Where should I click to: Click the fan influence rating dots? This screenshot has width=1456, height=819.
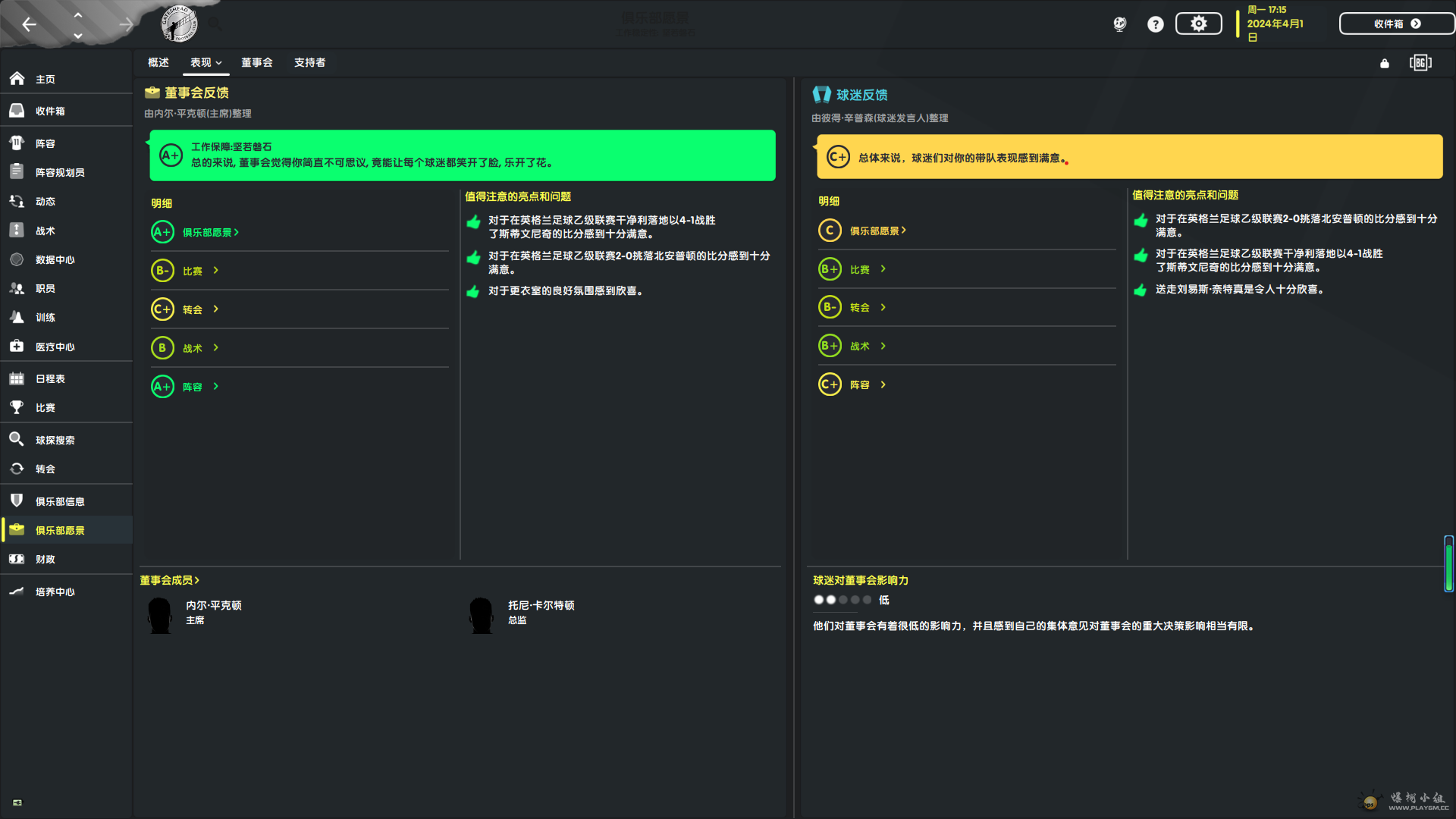coord(843,600)
